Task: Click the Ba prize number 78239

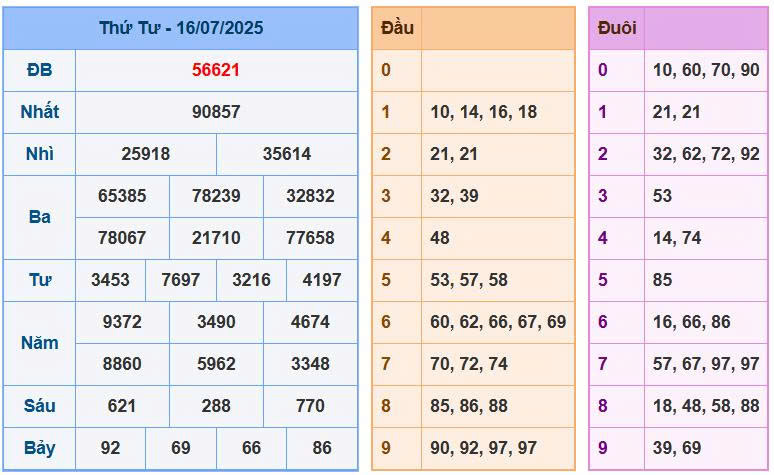Action: click(x=216, y=196)
